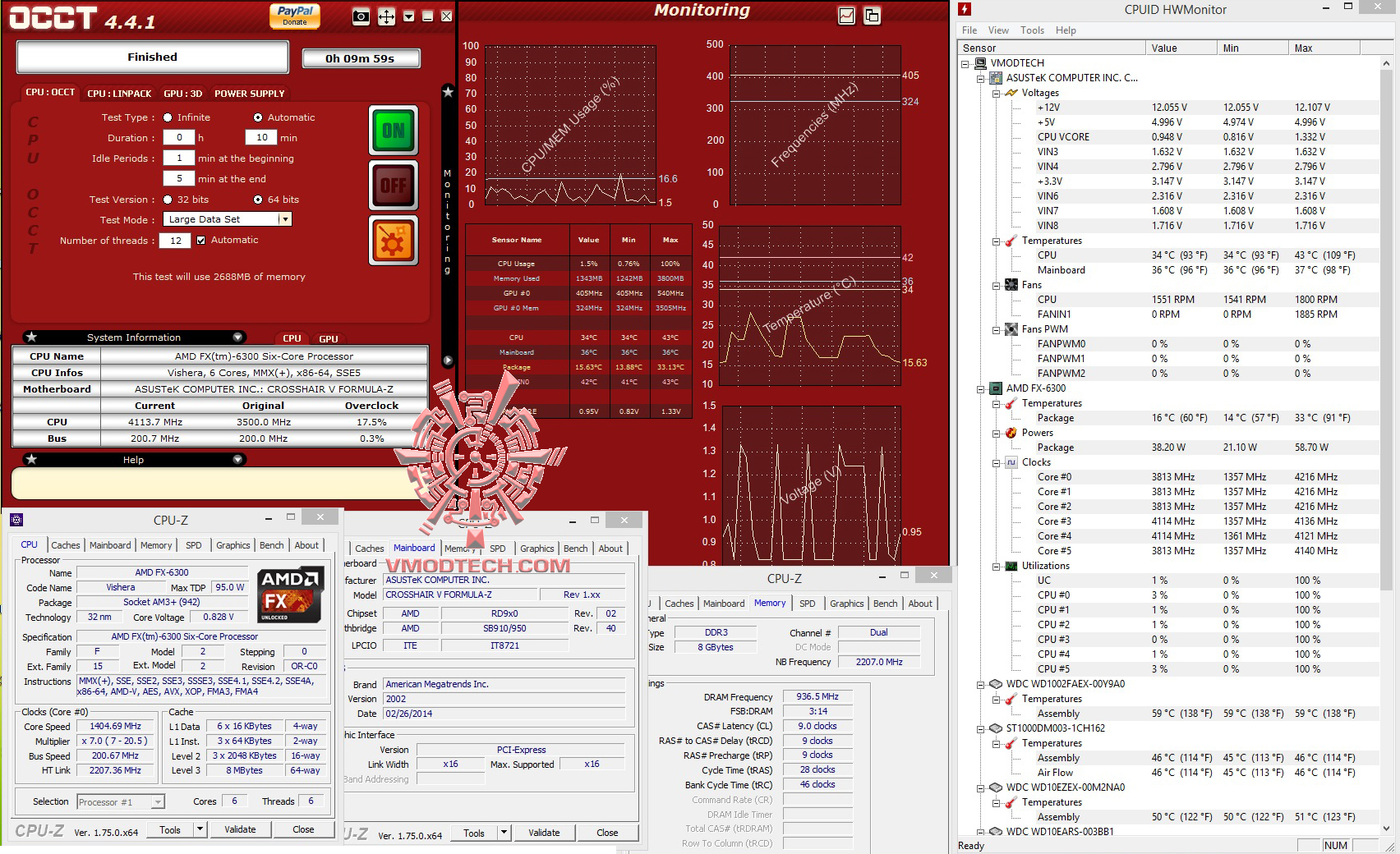The height and width of the screenshot is (854, 1400).
Task: Click the CPU-Z app icon in title bar
Action: pyautogui.click(x=16, y=519)
